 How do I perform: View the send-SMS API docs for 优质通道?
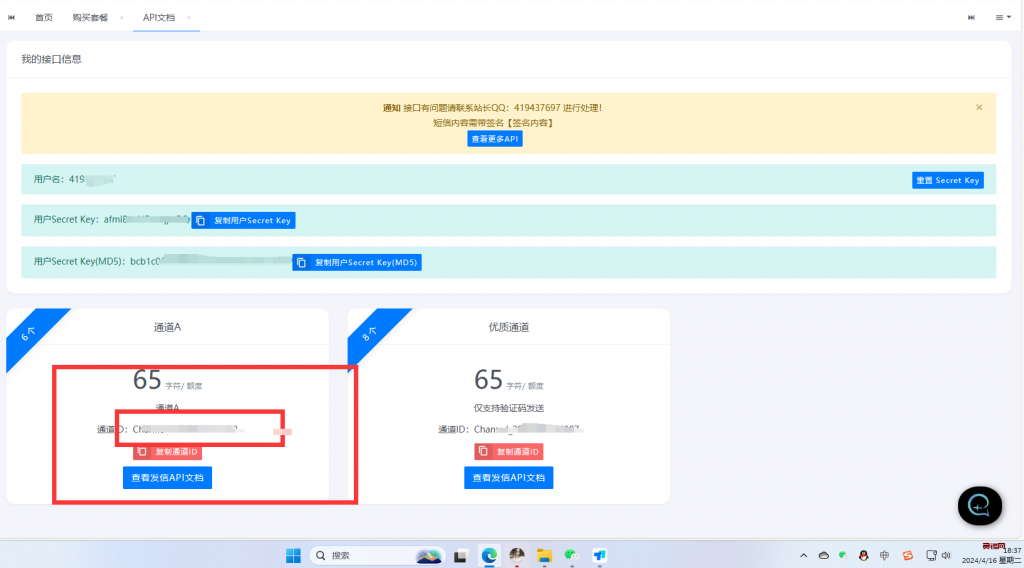point(508,478)
